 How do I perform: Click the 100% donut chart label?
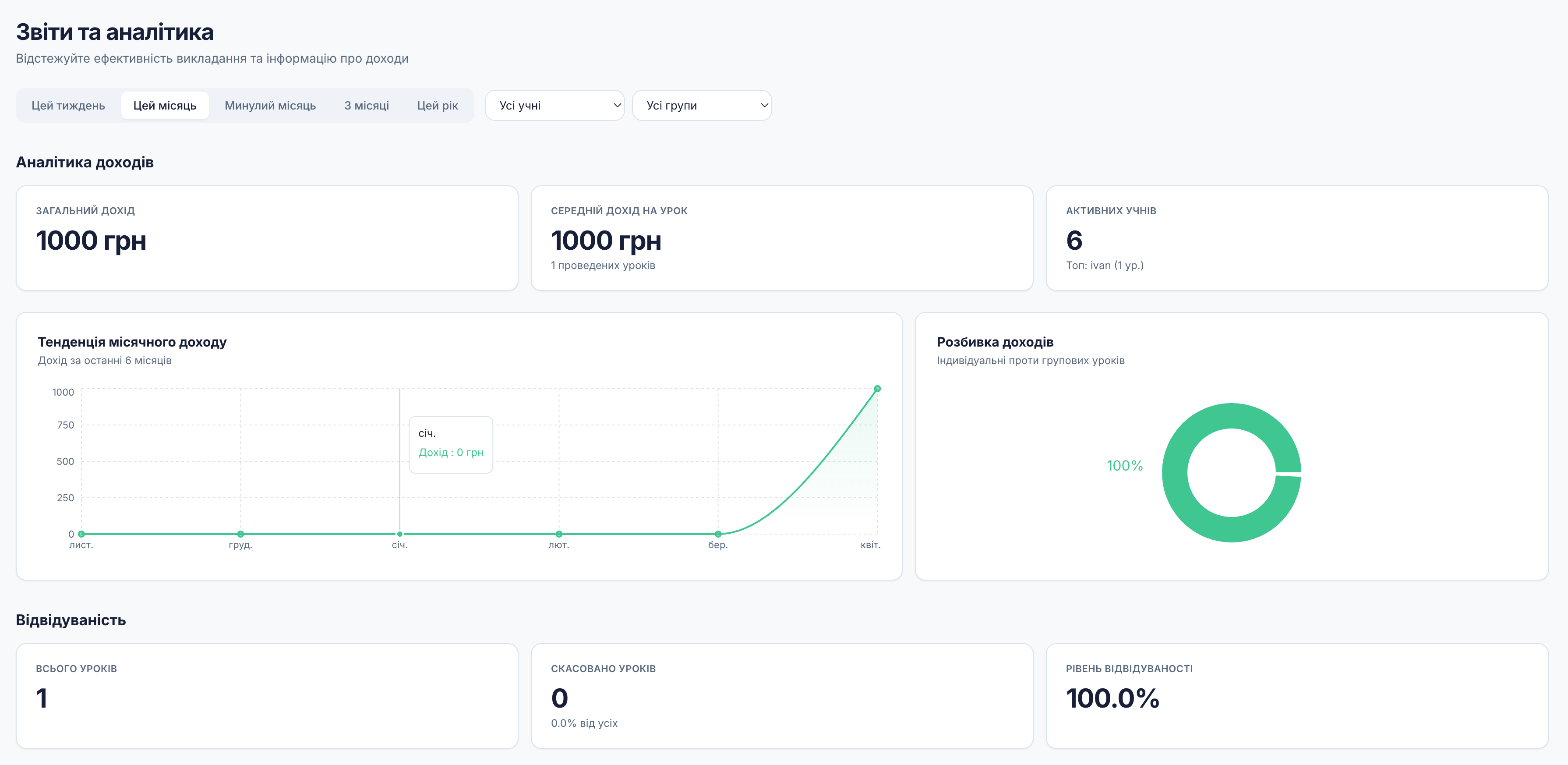point(1124,466)
